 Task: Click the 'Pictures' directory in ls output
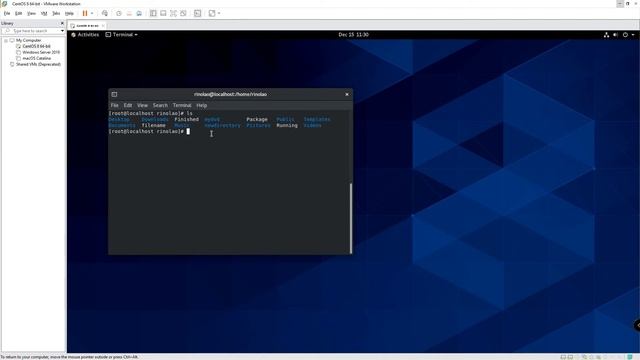pos(258,125)
